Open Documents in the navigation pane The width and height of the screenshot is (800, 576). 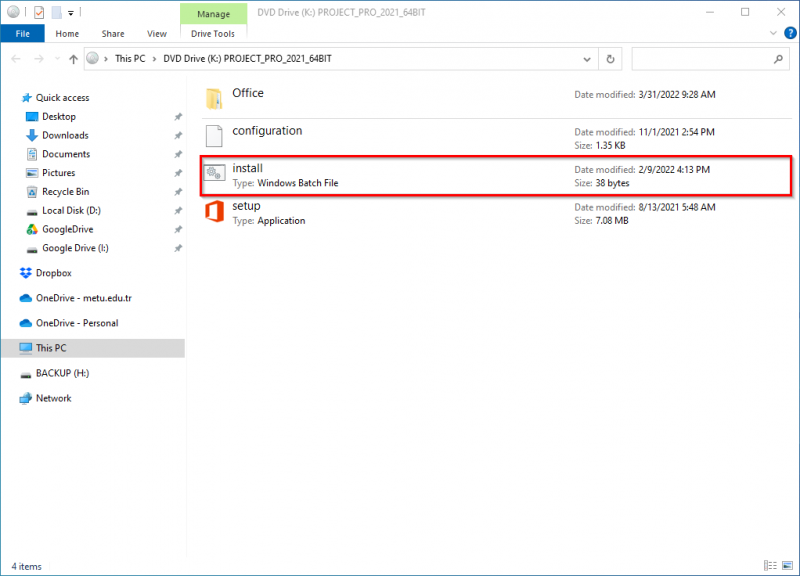pyautogui.click(x=66, y=154)
